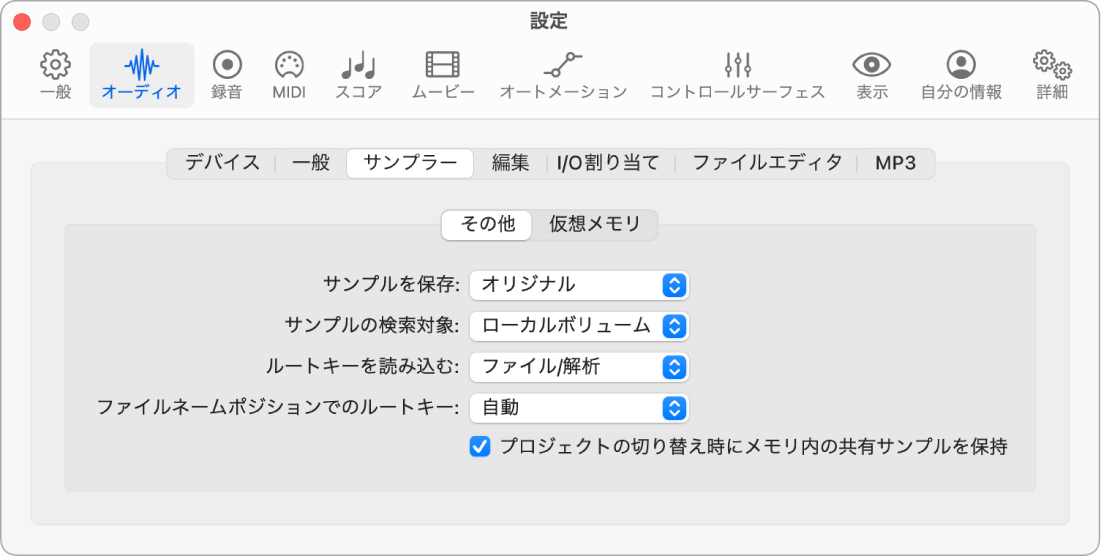
Task: Close the 設定 window with red button
Action: [x=22, y=22]
